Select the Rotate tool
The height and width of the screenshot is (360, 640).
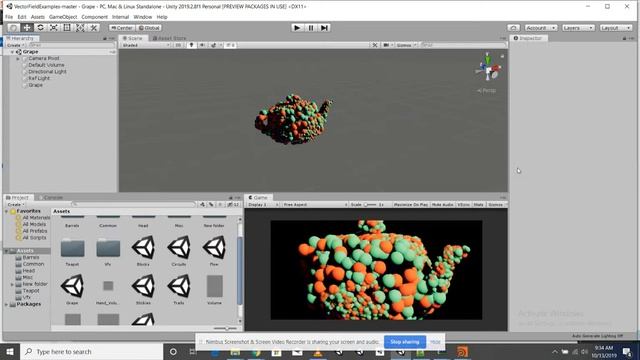click(x=40, y=27)
